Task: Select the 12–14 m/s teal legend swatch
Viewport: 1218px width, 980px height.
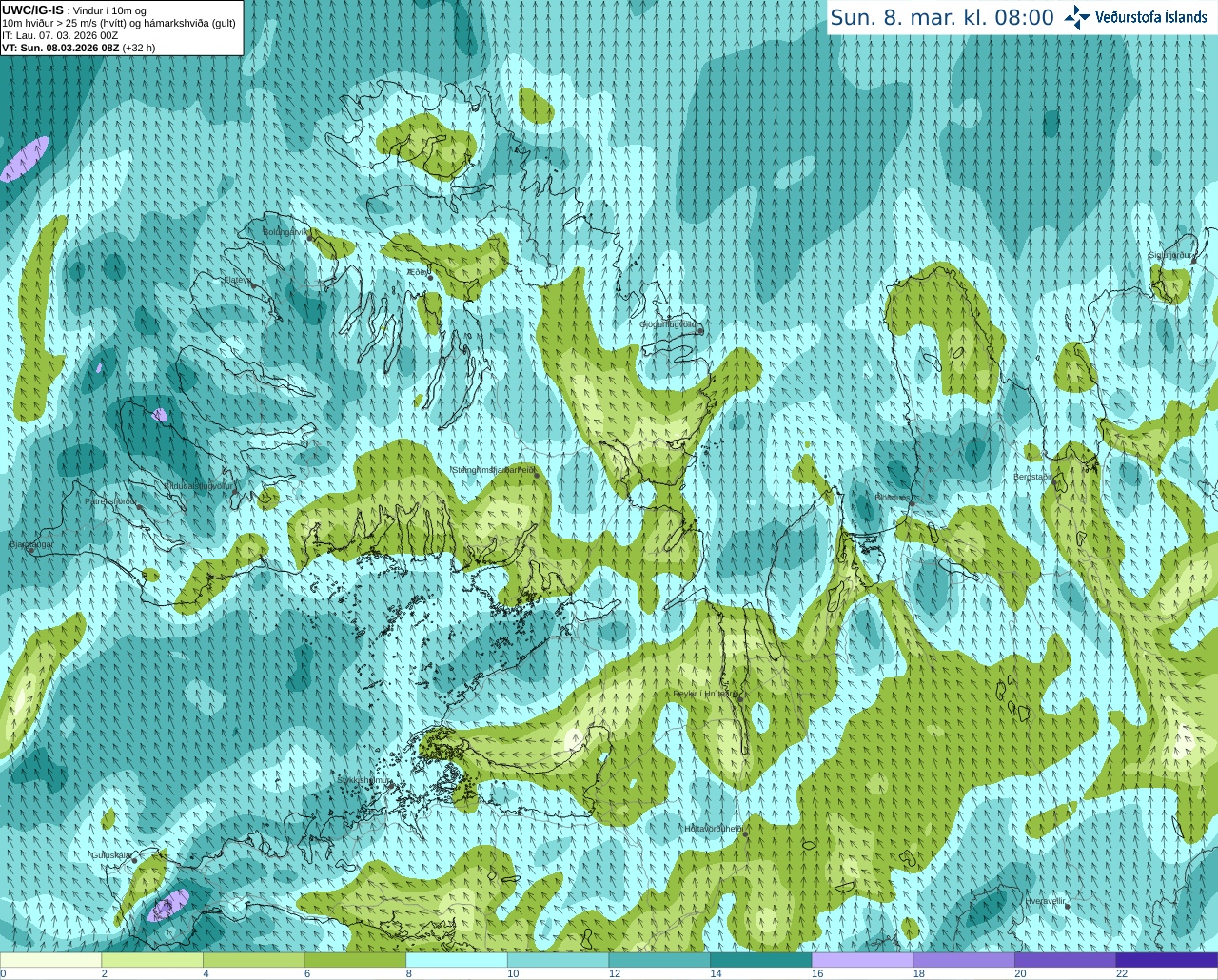Action: point(659,960)
